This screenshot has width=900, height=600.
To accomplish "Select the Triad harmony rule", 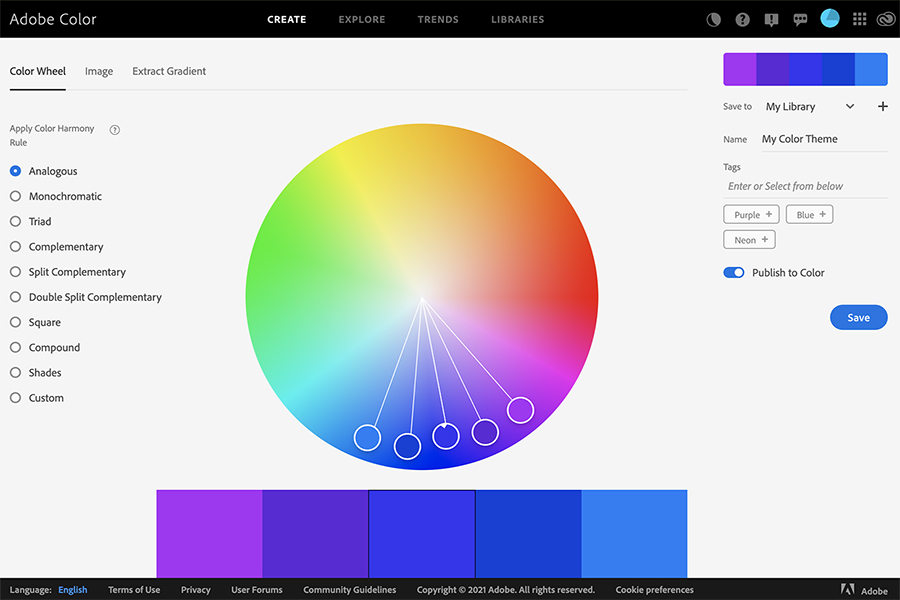I will click(x=30, y=222).
